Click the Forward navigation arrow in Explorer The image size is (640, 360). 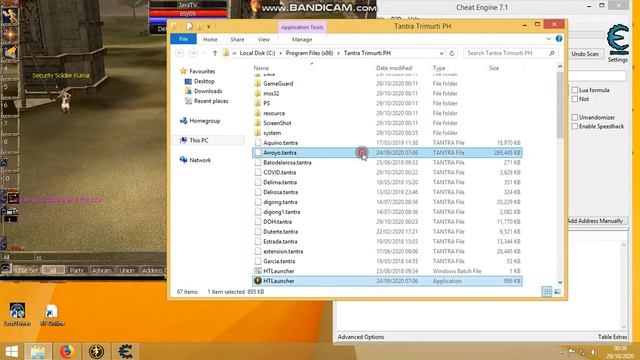pyautogui.click(x=193, y=53)
